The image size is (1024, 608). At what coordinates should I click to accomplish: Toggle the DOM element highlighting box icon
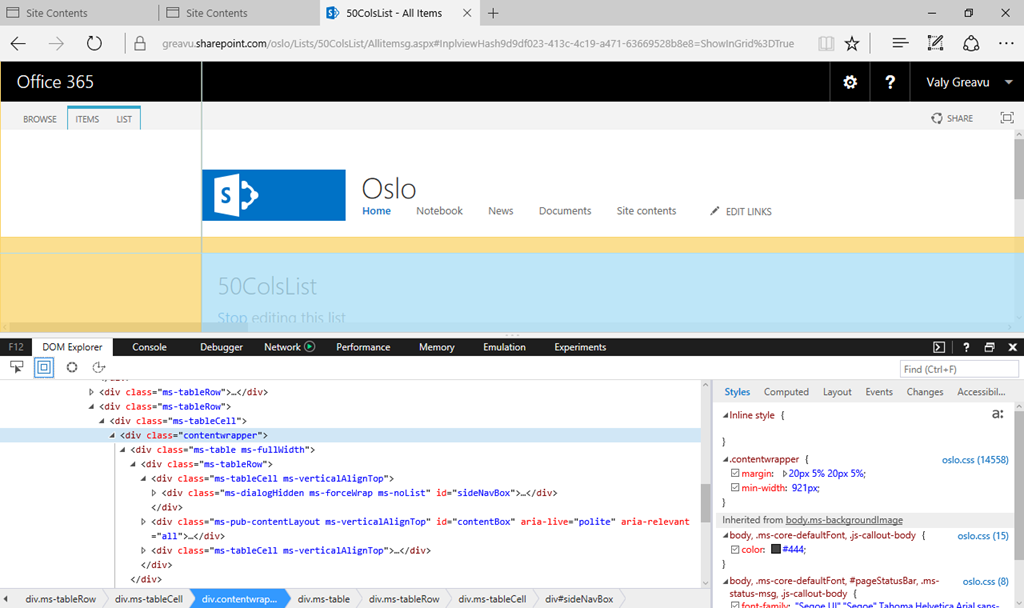[44, 368]
